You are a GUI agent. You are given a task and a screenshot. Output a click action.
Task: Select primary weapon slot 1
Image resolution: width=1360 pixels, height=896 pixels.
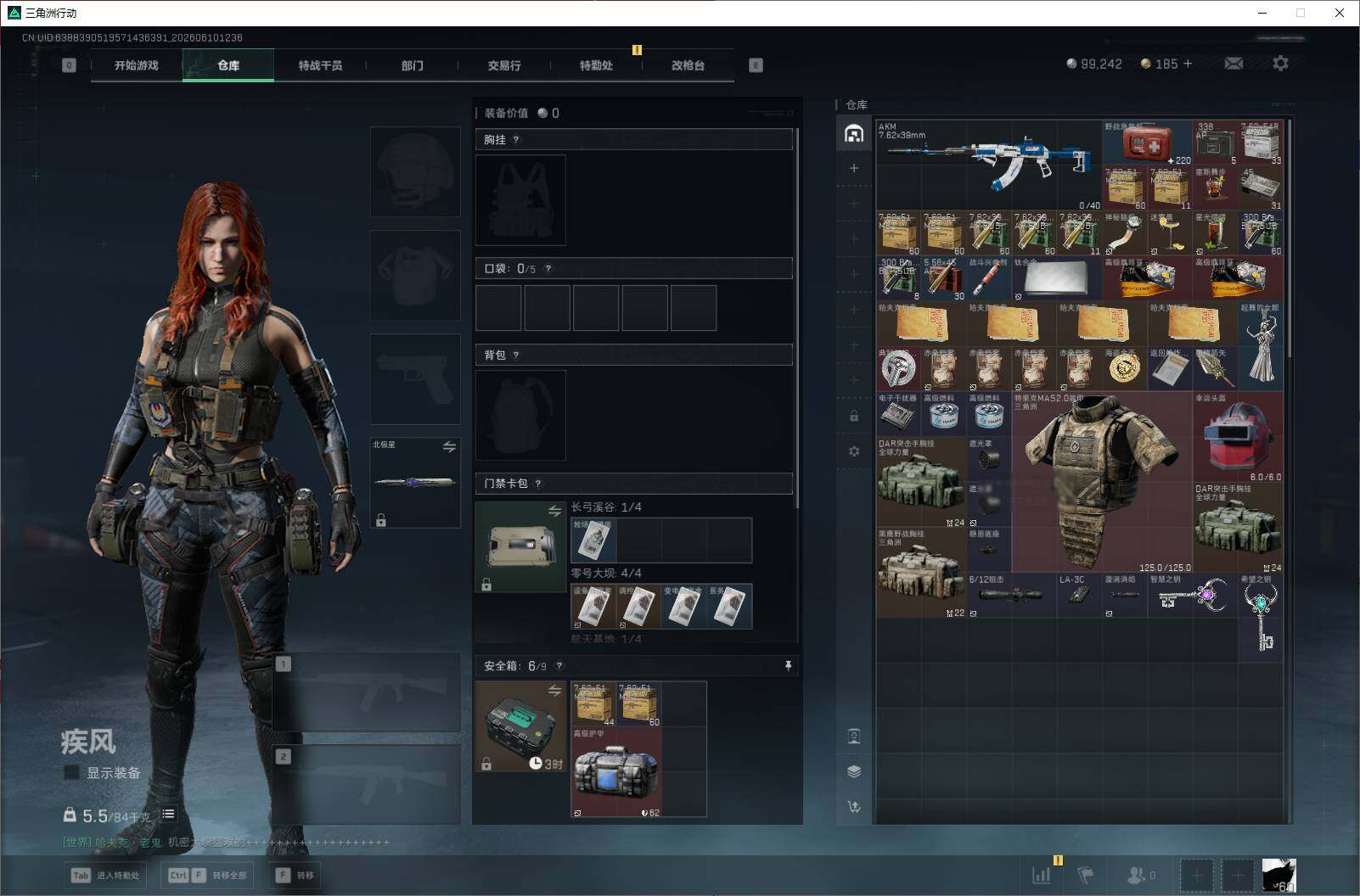tap(367, 692)
